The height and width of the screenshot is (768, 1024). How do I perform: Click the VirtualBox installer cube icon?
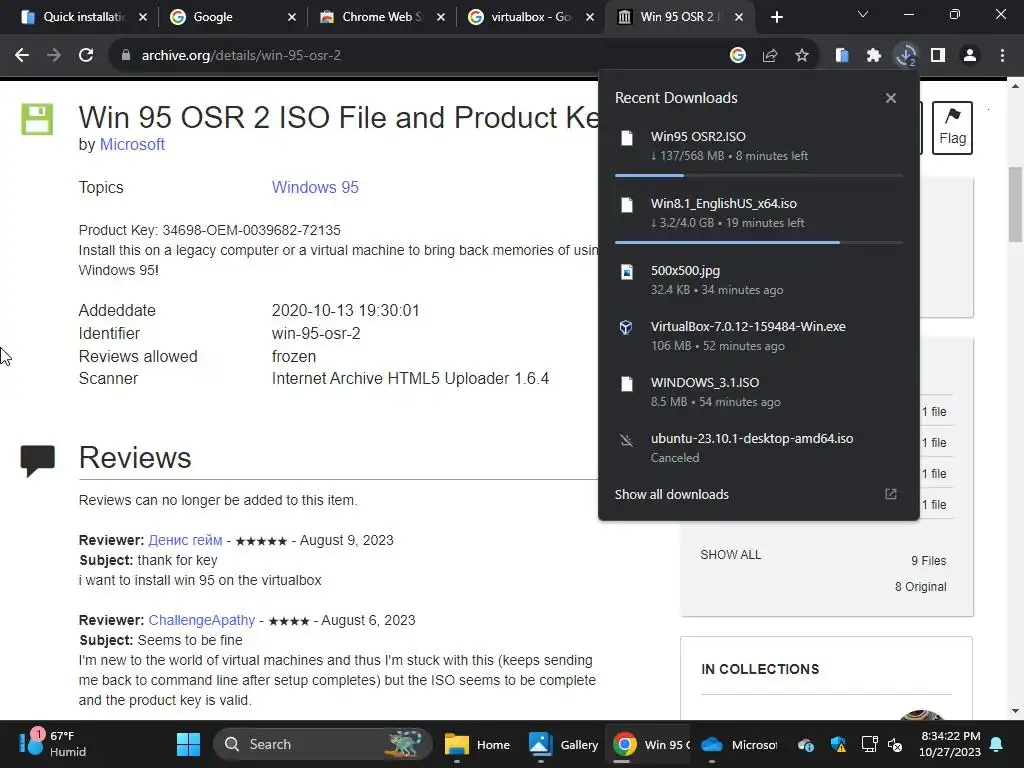point(626,327)
